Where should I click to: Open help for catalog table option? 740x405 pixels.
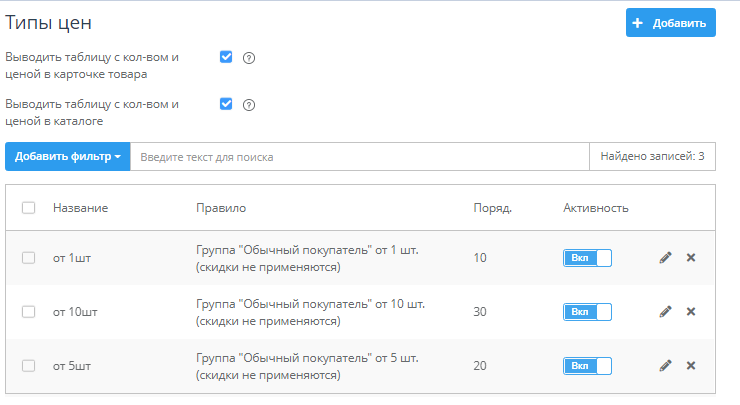click(x=249, y=105)
